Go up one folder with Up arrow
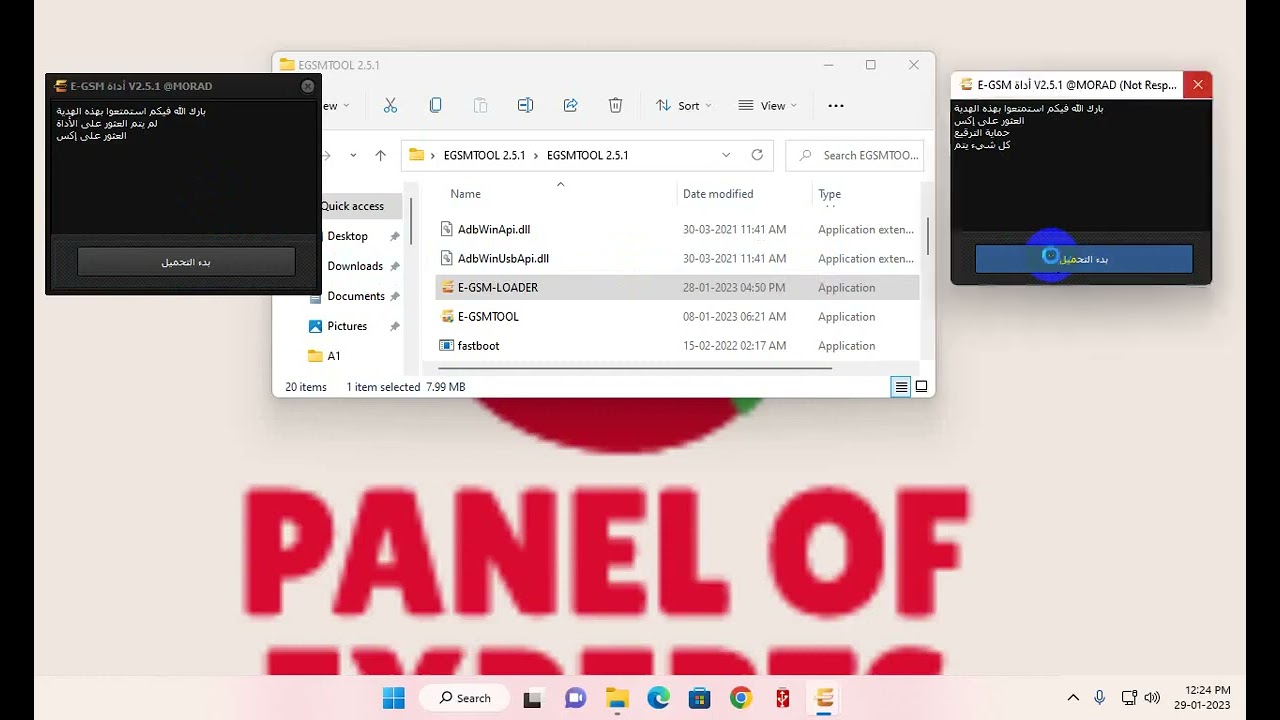 pyautogui.click(x=380, y=155)
